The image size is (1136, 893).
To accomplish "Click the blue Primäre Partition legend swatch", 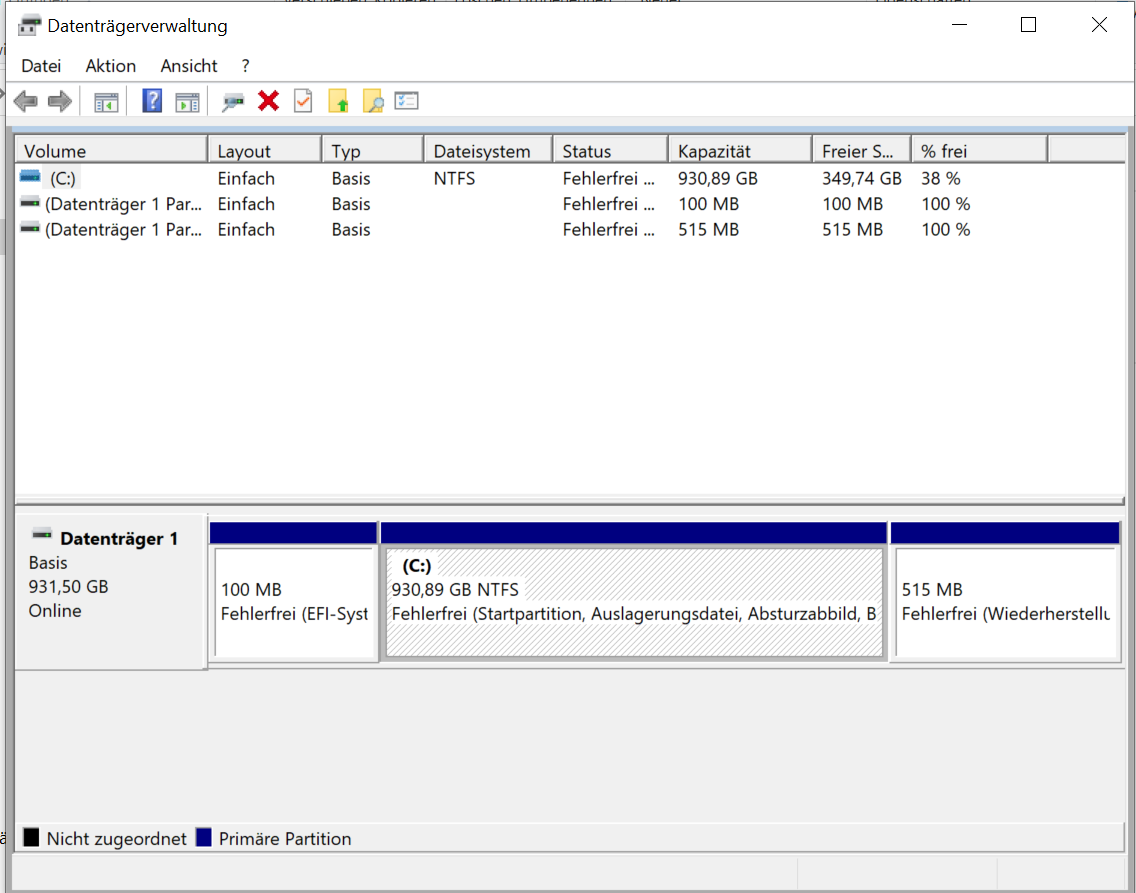I will pos(204,837).
